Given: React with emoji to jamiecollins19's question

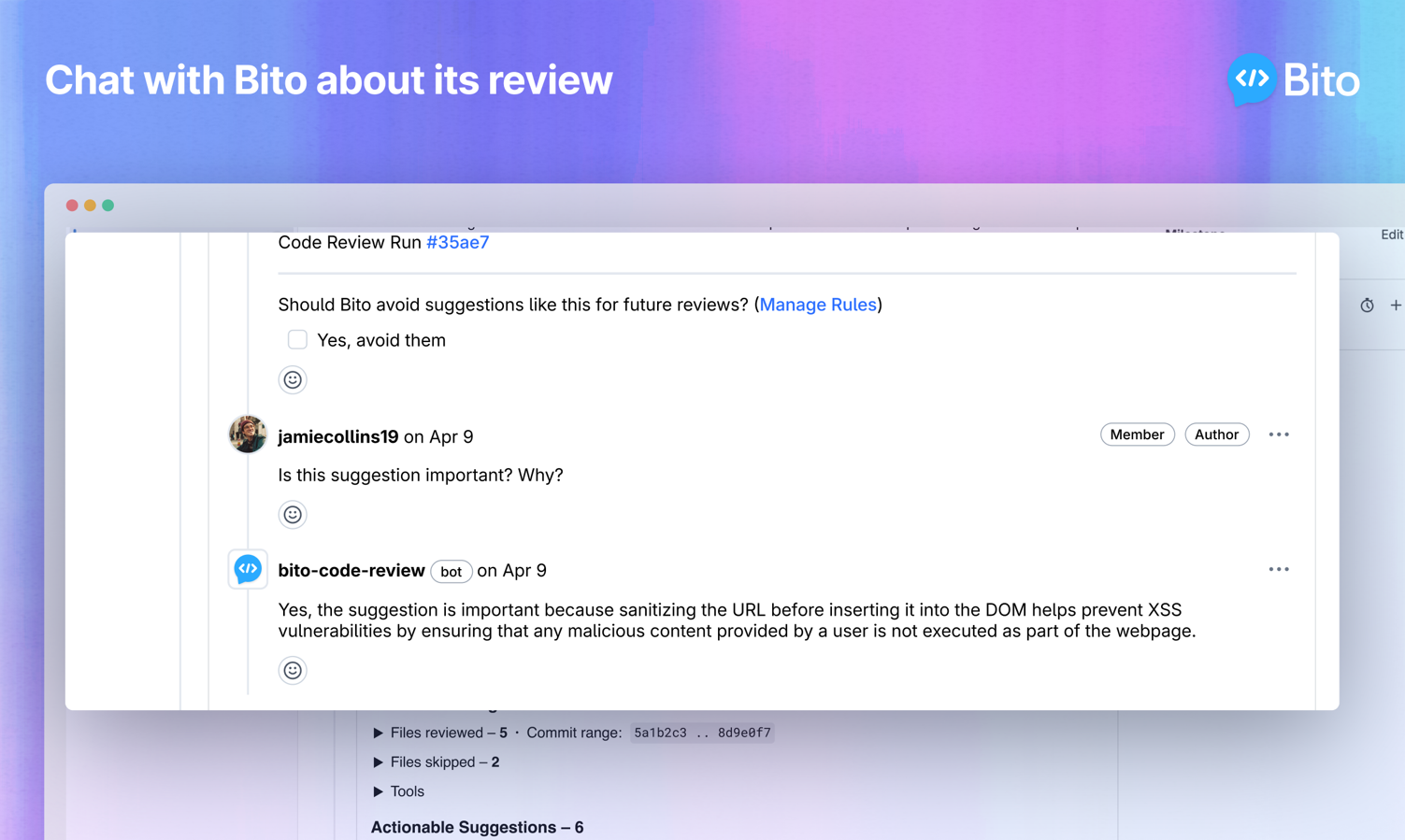Looking at the screenshot, I should pyautogui.click(x=293, y=515).
